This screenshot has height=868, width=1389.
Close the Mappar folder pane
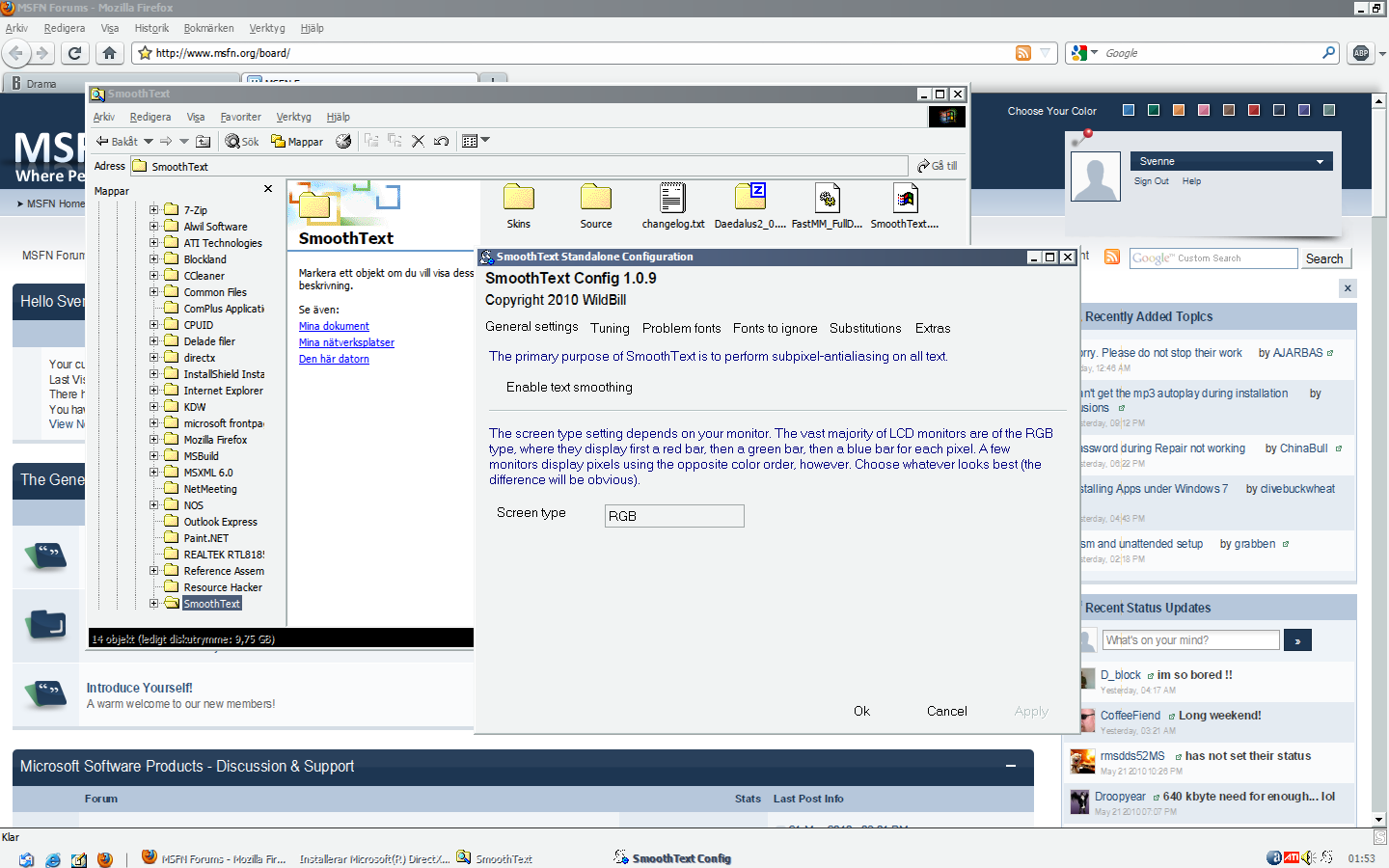tap(268, 189)
